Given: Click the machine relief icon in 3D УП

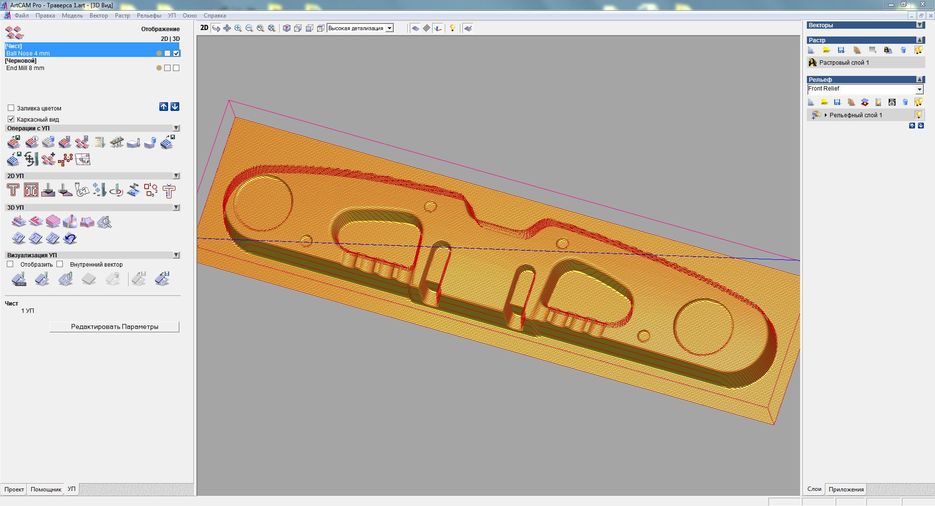Looking at the screenshot, I should (18, 222).
